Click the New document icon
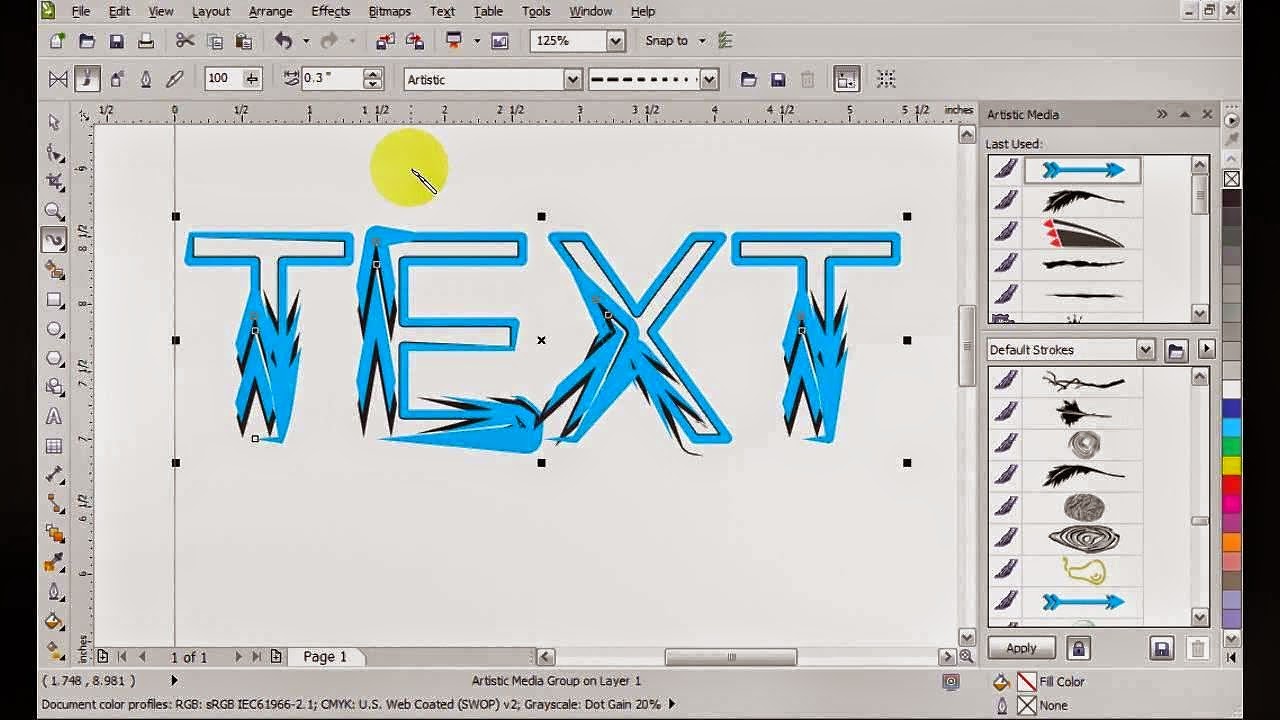The image size is (1280, 720). click(x=57, y=41)
